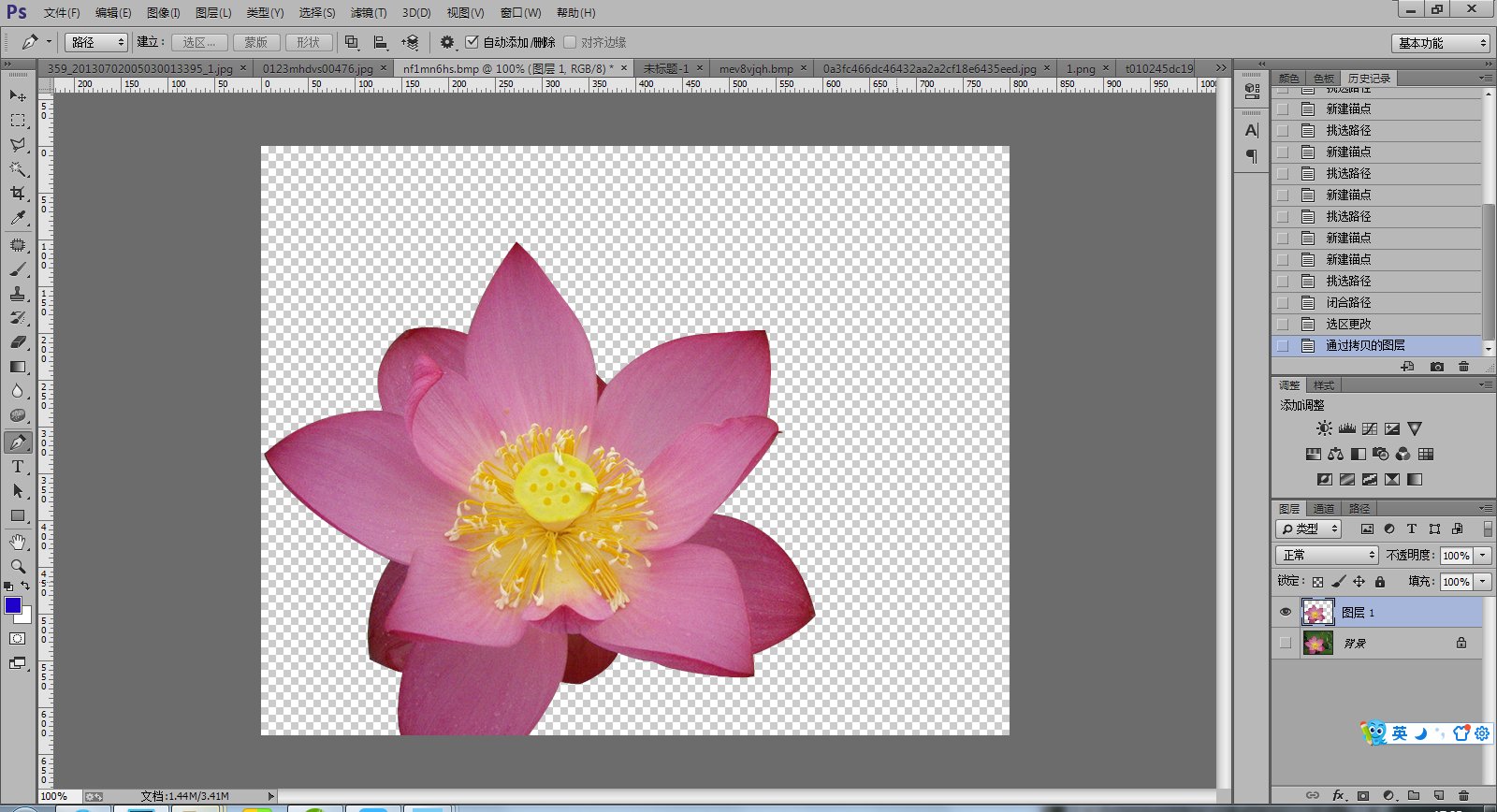Select the Horizontal Type tool
This screenshot has width=1497, height=812.
(18, 467)
